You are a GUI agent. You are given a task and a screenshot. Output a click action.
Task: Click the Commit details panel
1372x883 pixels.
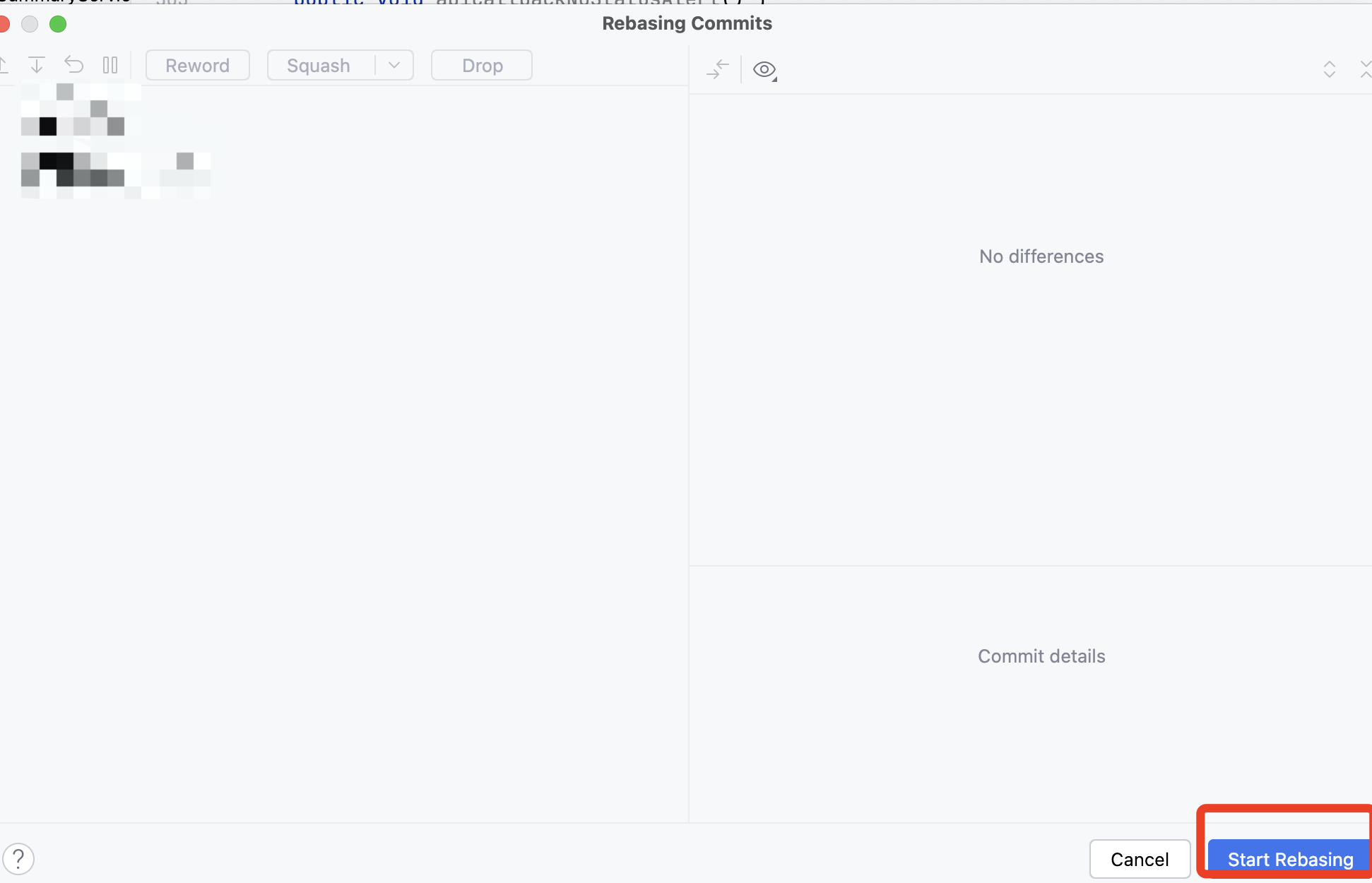pyautogui.click(x=1041, y=656)
